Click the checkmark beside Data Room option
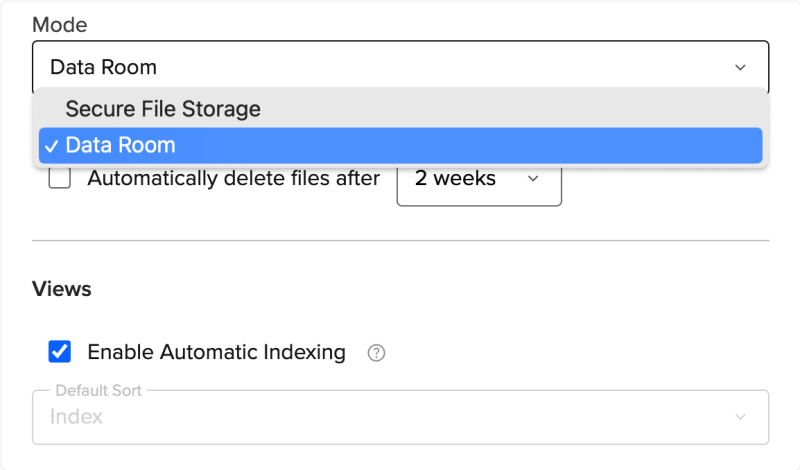The width and height of the screenshot is (800, 470). [49, 146]
